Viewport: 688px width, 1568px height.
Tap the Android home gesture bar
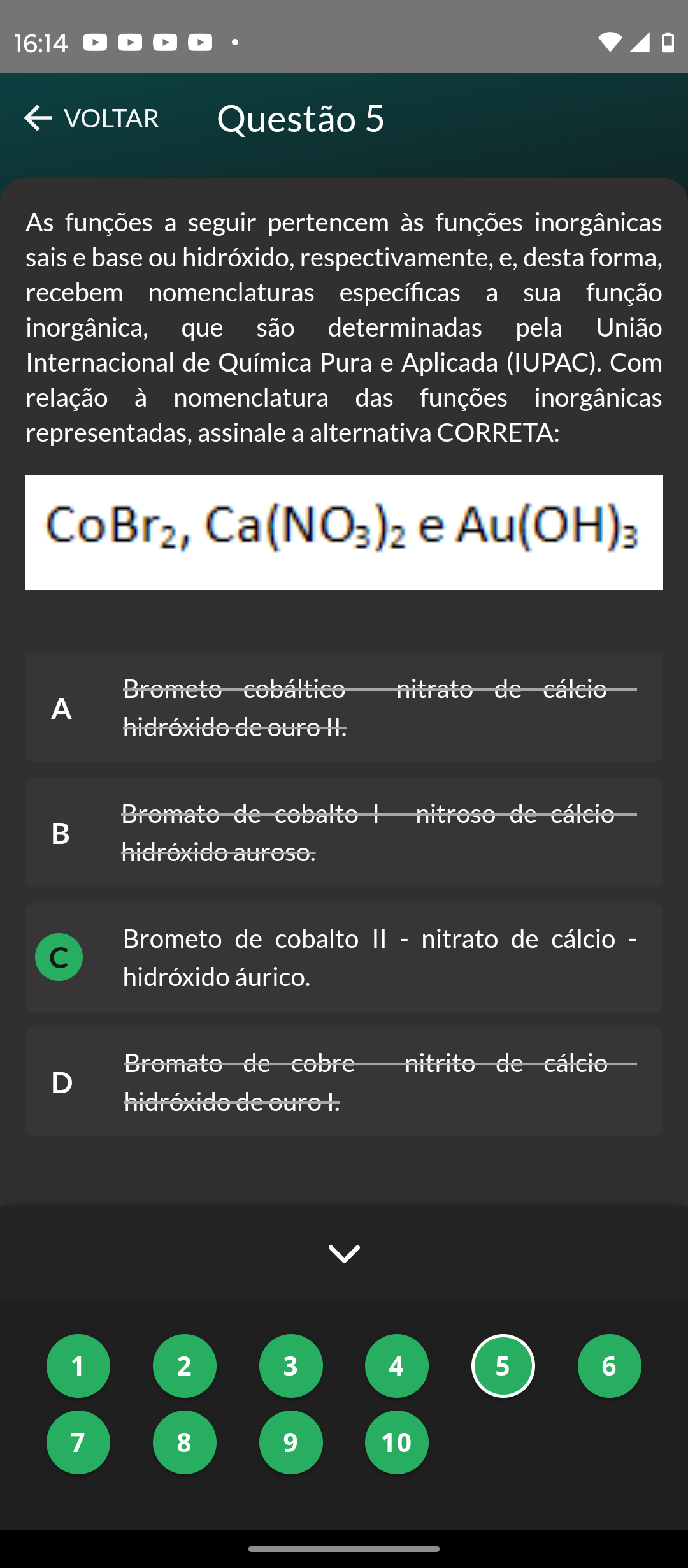344,1549
